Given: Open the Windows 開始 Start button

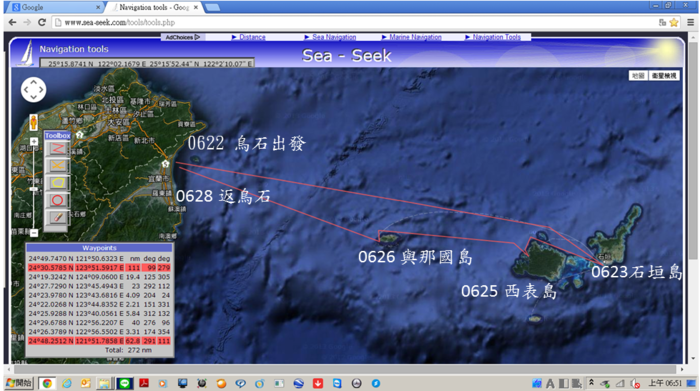Looking at the screenshot, I should coord(19,383).
